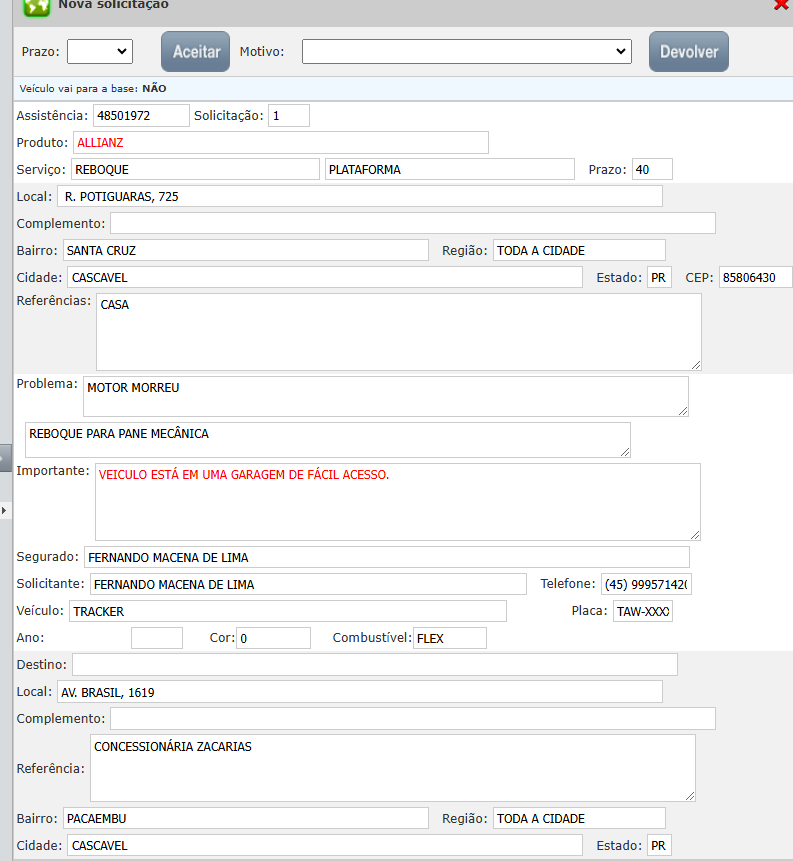Click the empty Destino field
Image resolution: width=793 pixels, height=861 pixels.
tap(374, 665)
